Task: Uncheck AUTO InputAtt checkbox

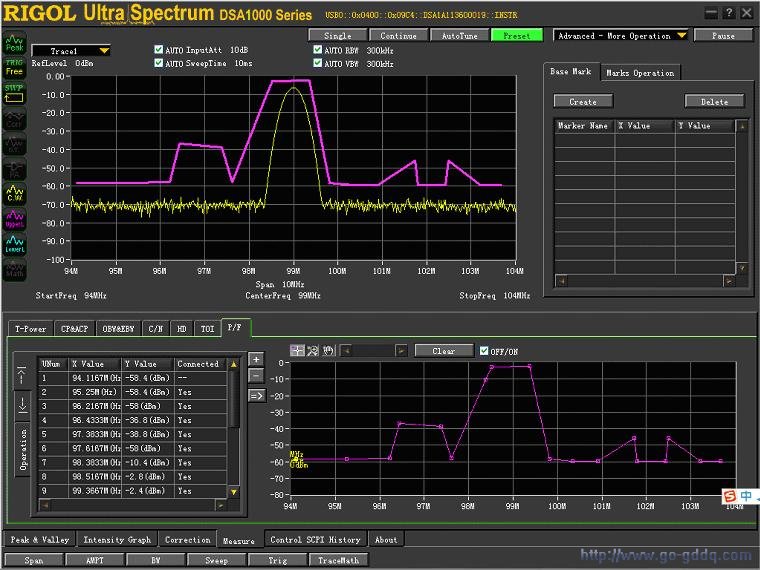Action: click(x=158, y=49)
